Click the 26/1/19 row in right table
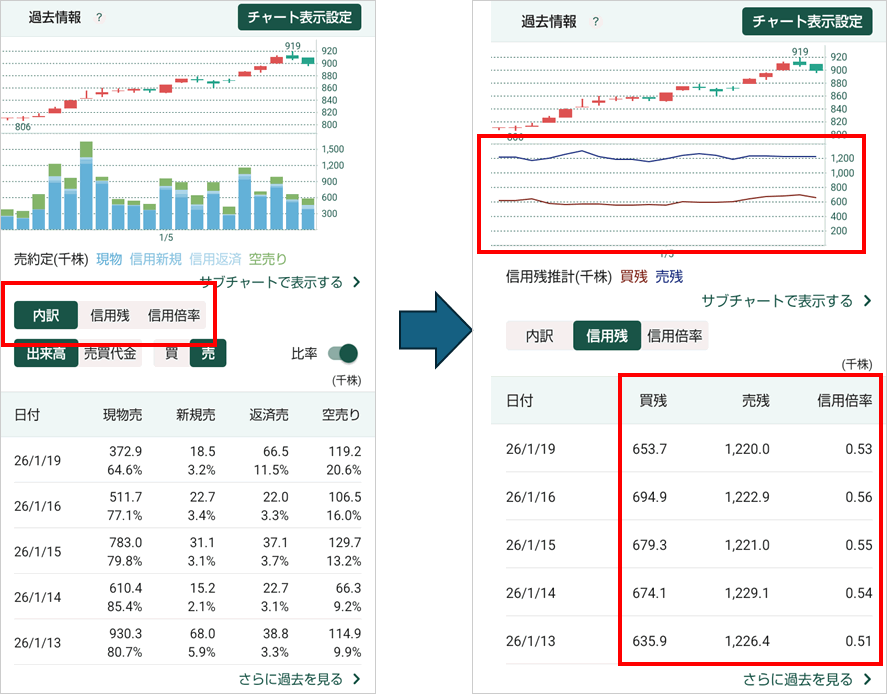Viewport: 887px width, 694px height. pos(690,448)
